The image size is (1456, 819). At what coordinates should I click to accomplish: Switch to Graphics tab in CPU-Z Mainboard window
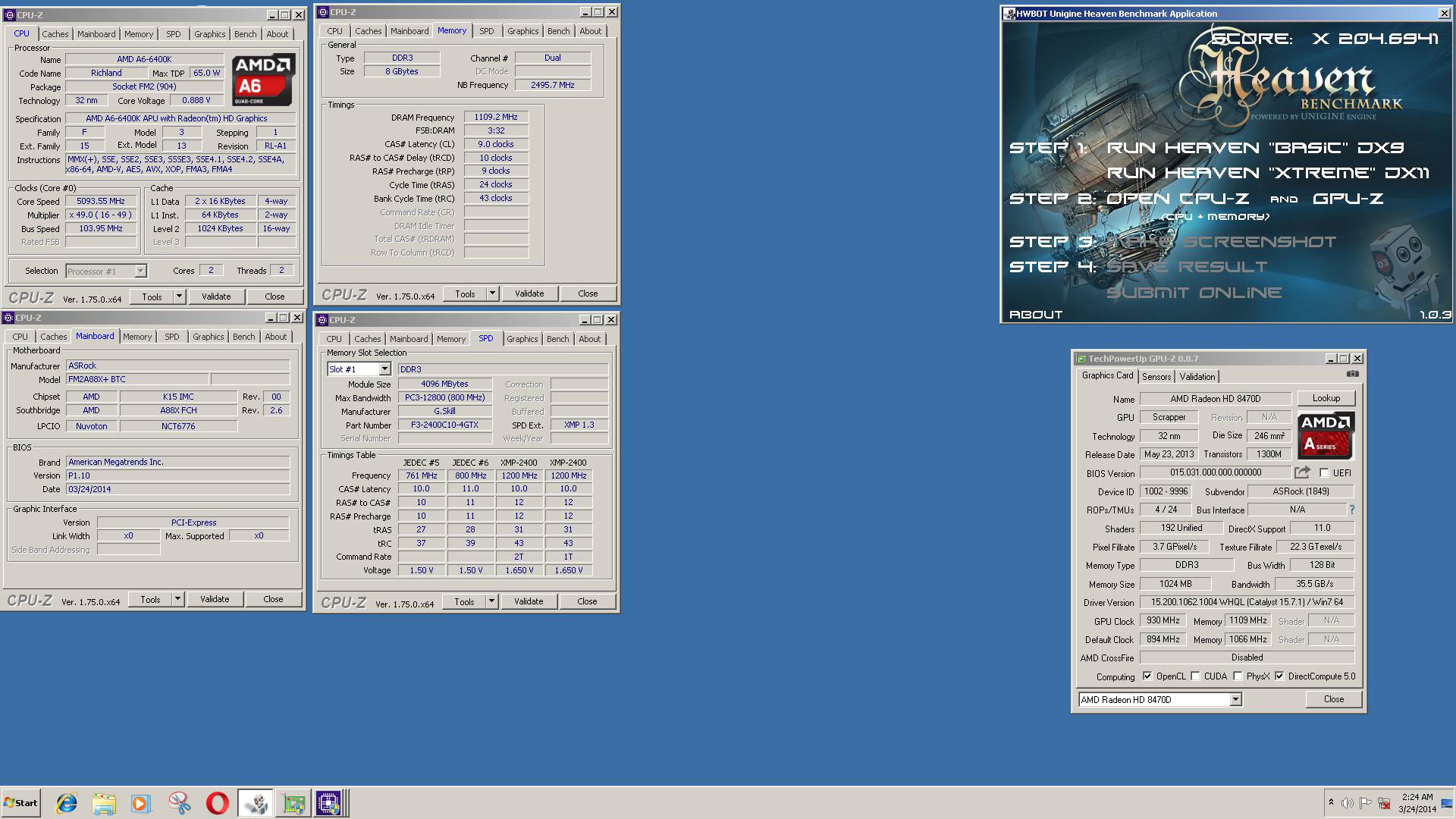[x=209, y=337]
